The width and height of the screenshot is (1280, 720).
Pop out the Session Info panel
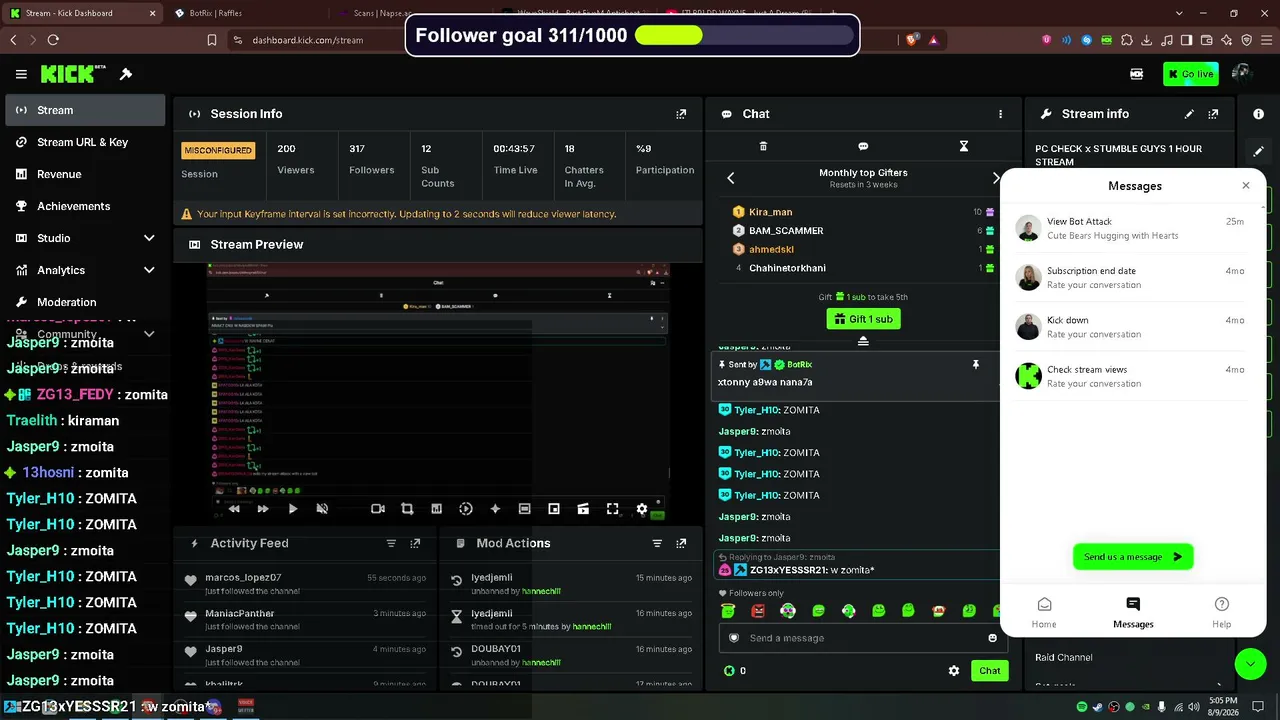[x=681, y=114]
